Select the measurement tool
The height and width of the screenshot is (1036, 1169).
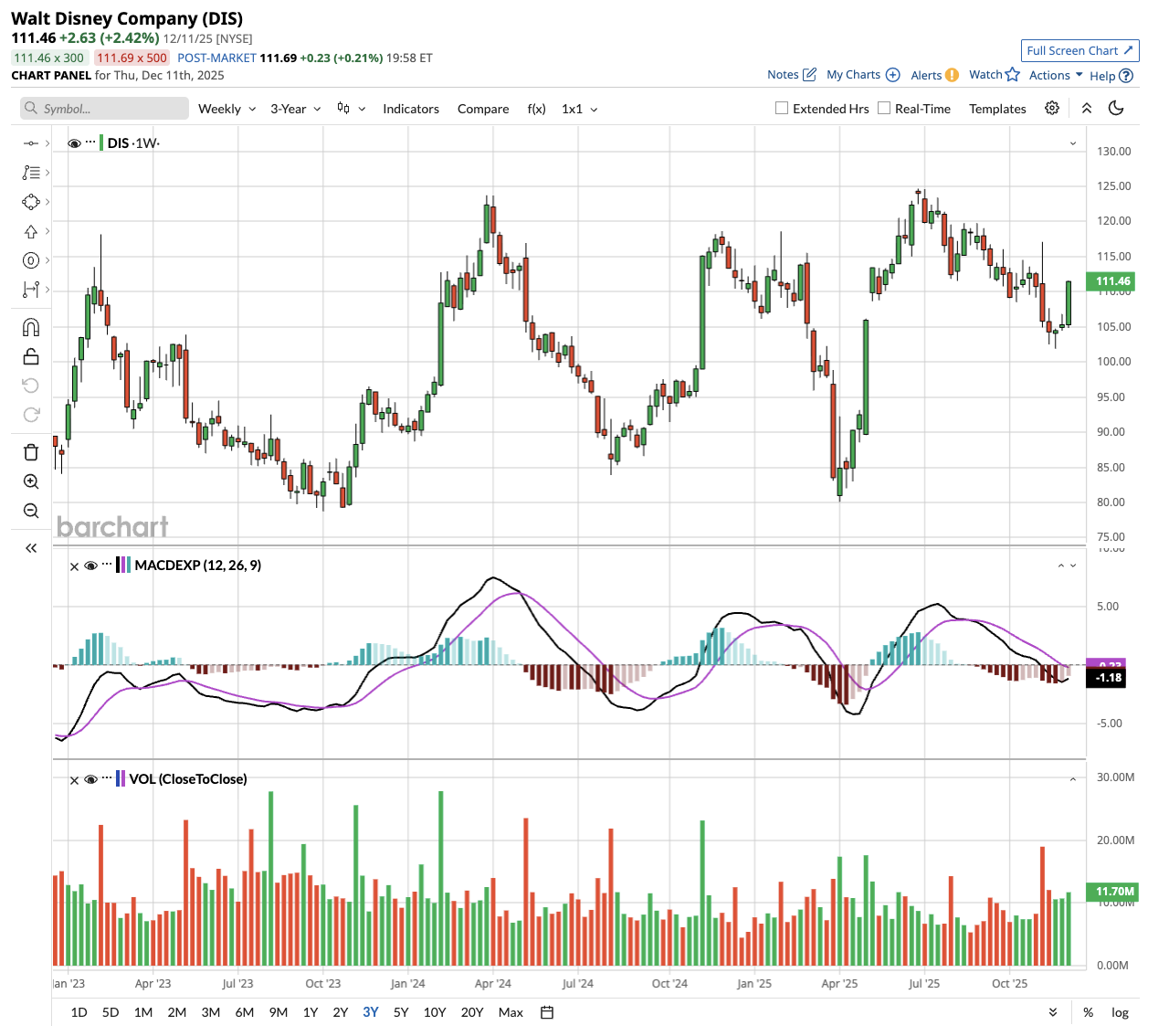pos(31,290)
